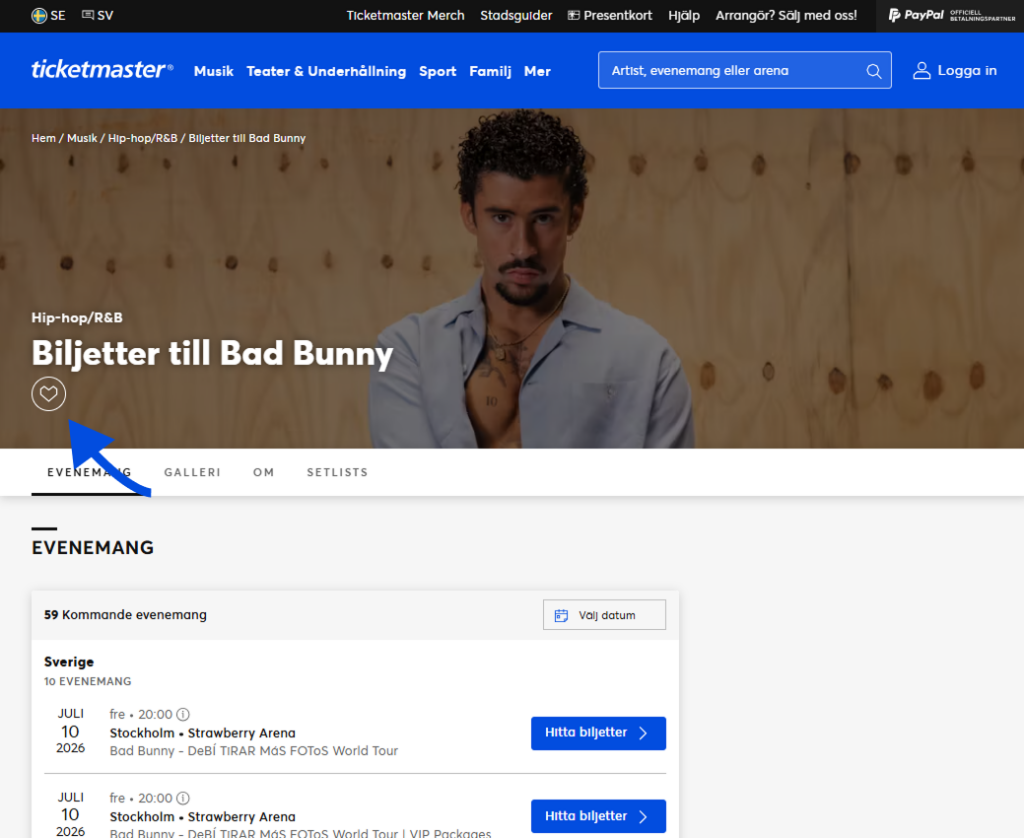Click the Stockholm • Strawberry Arena world tour title
Screen dimensions: 1024x838
click(253, 750)
